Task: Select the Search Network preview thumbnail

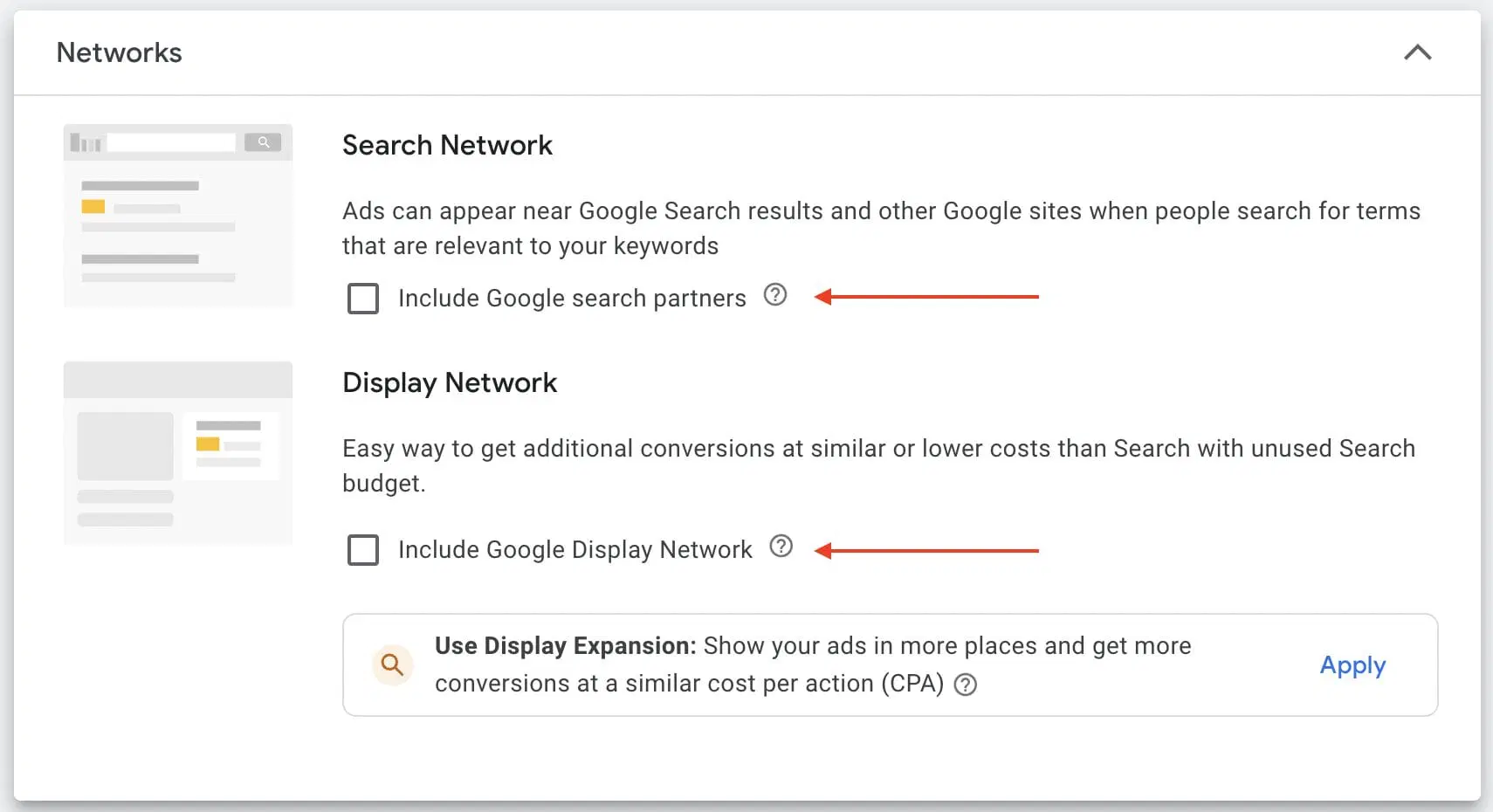Action: [x=177, y=214]
